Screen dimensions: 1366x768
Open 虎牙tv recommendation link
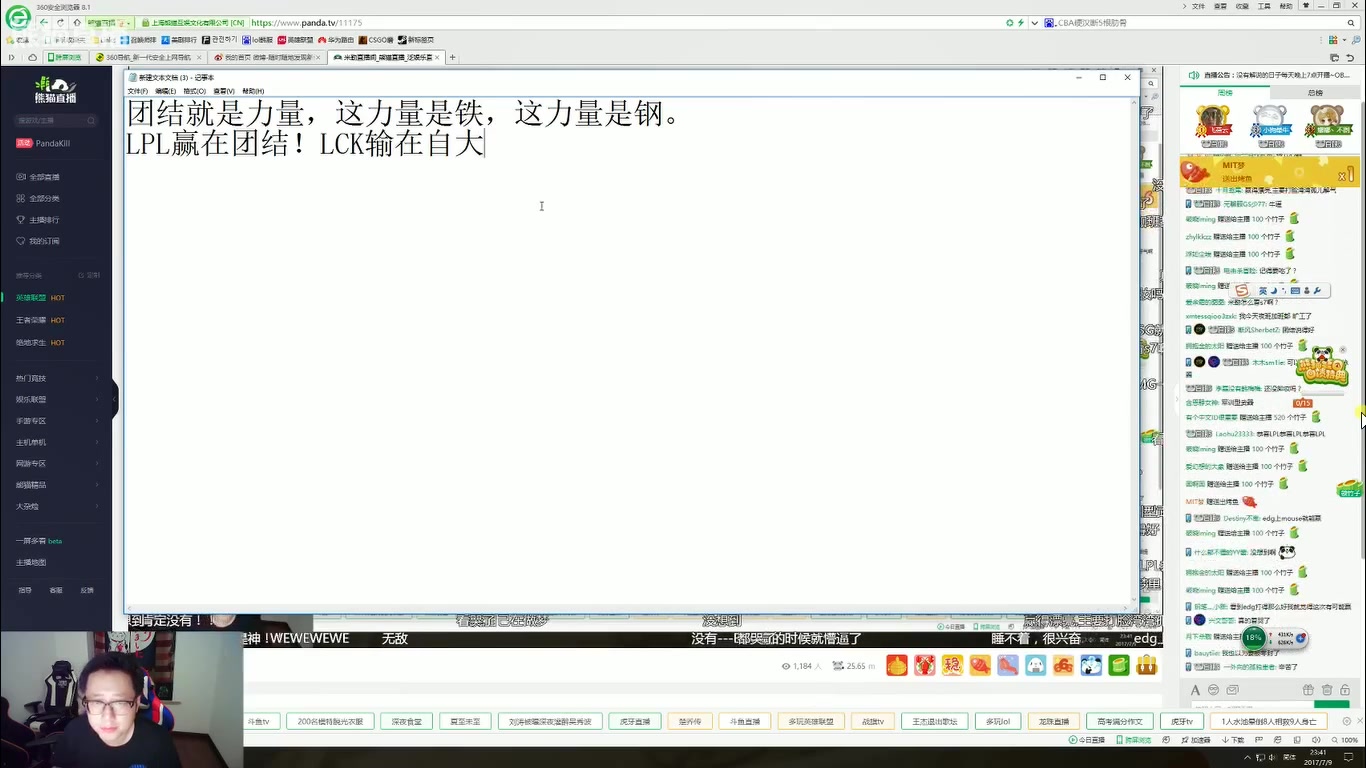[1182, 721]
